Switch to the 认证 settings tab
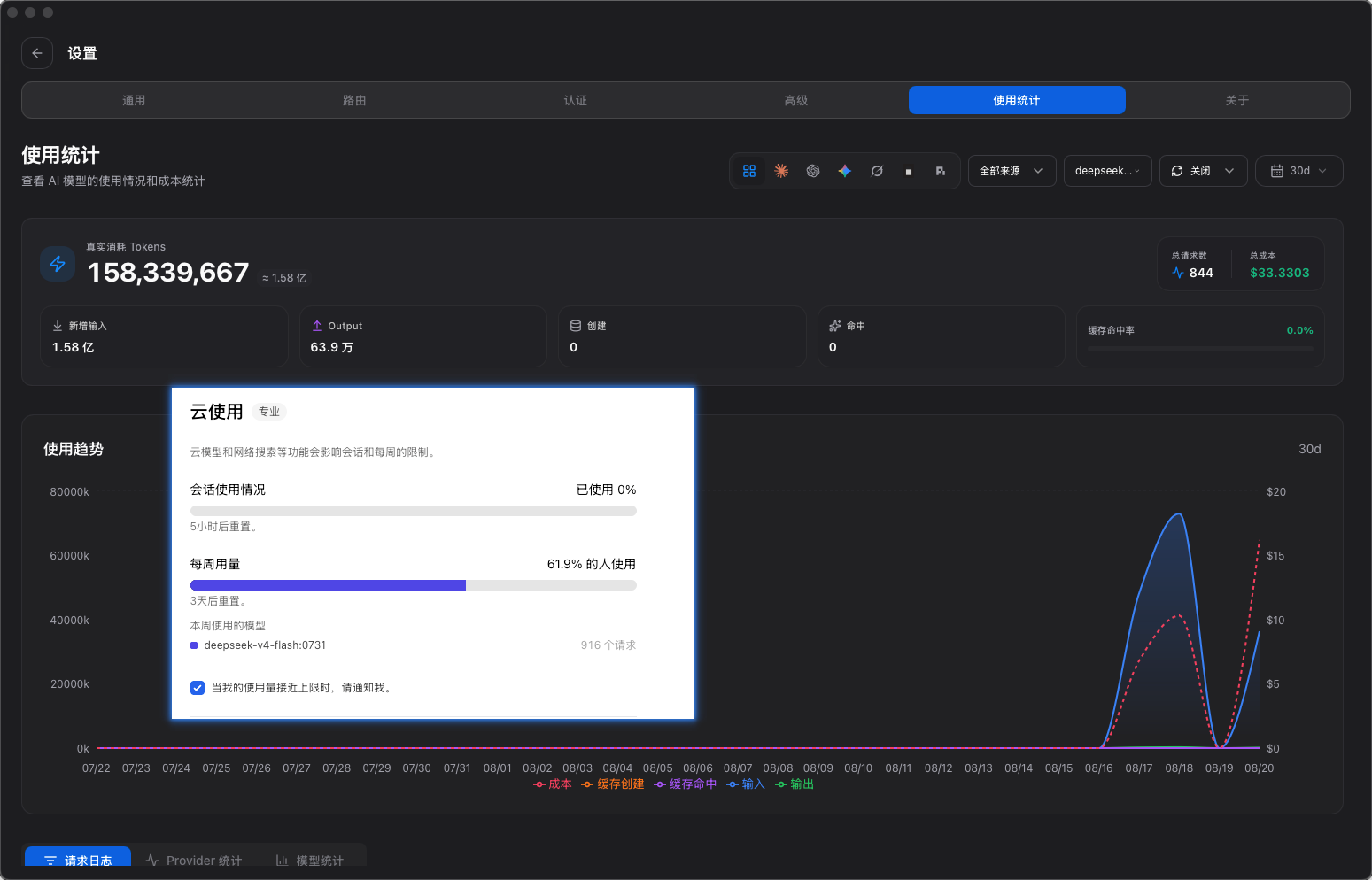The image size is (1372, 880). (576, 100)
